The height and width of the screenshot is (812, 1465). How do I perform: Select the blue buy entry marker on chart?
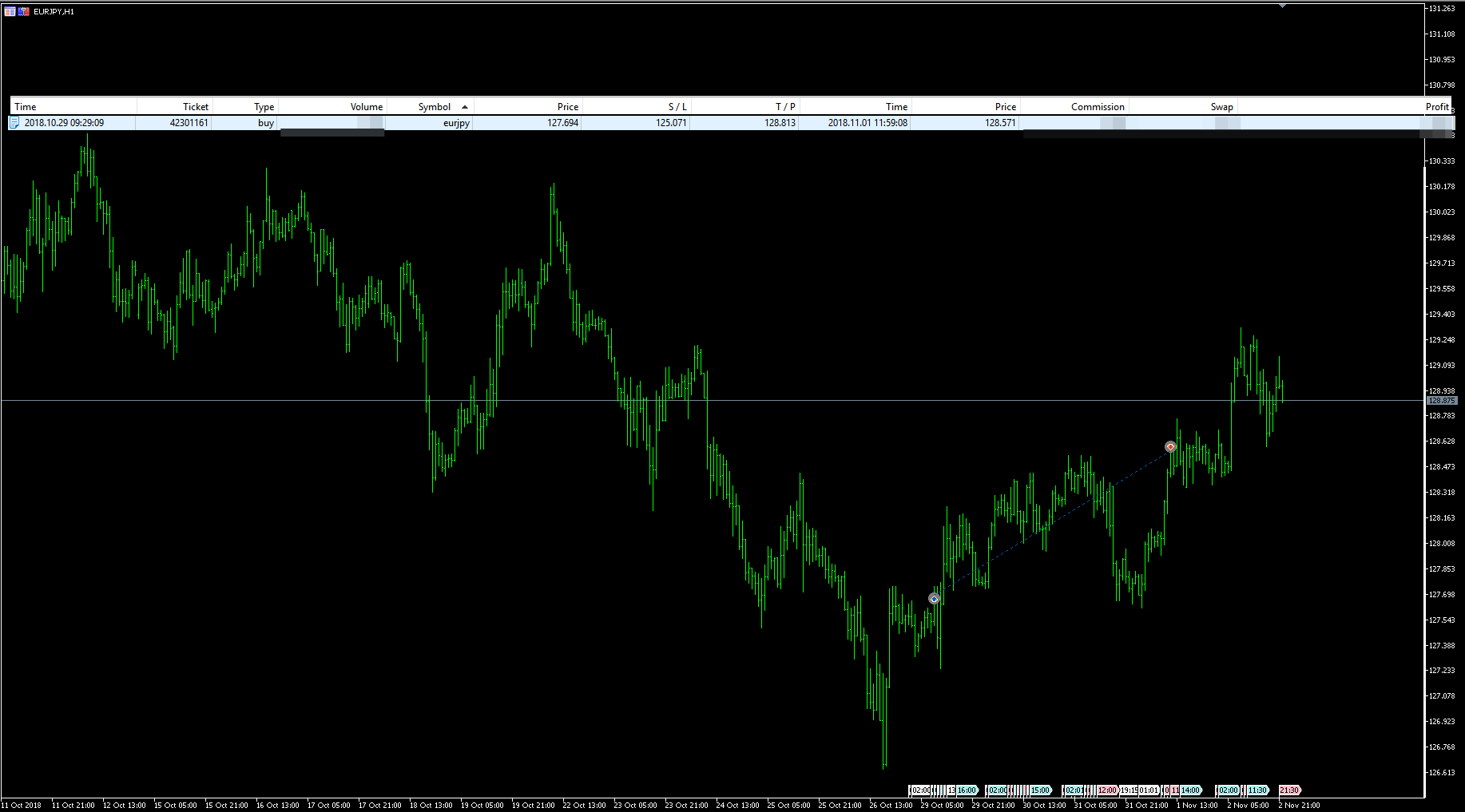[x=934, y=599]
